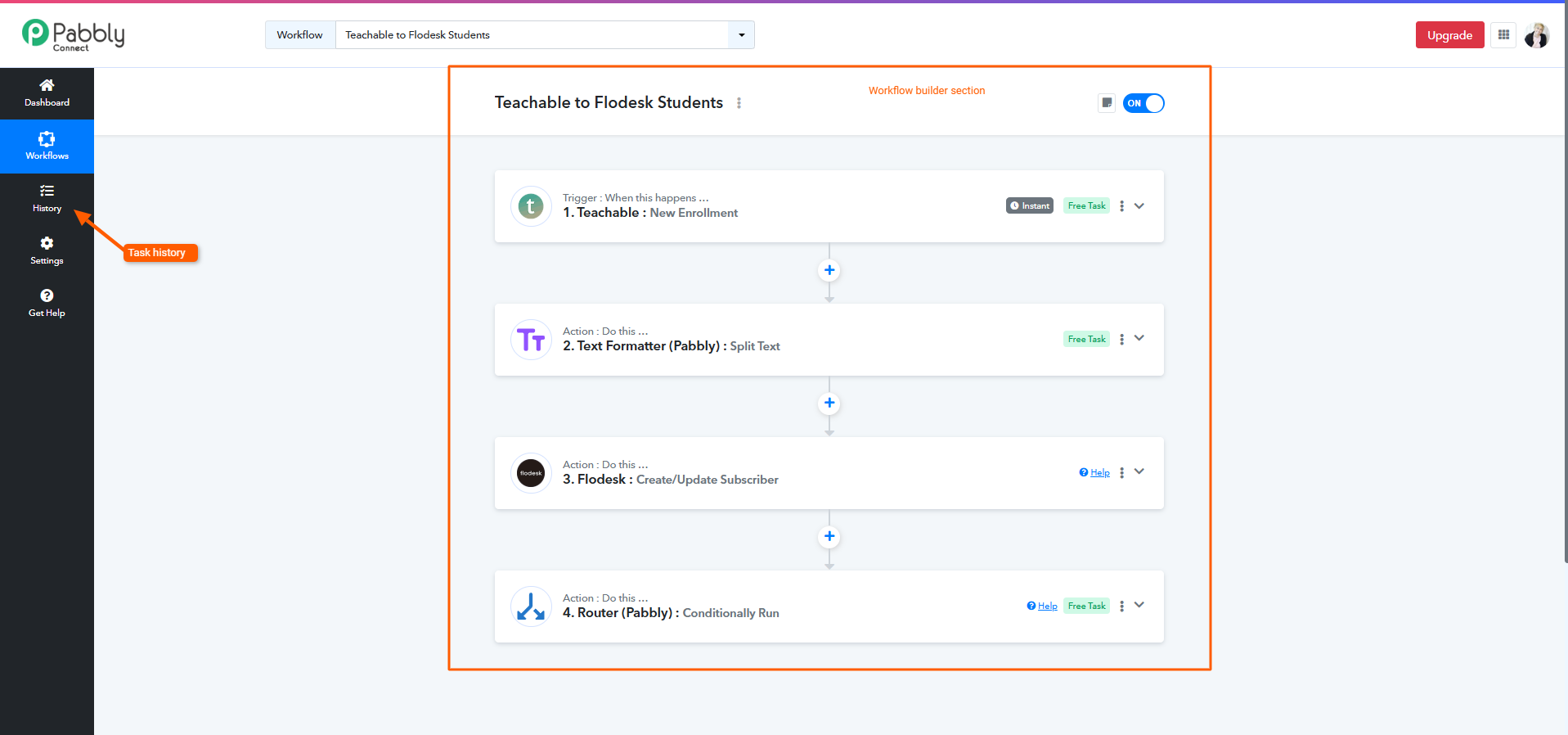This screenshot has width=1568, height=735.
Task: Go to Workflows in sidebar
Action: pos(47,146)
